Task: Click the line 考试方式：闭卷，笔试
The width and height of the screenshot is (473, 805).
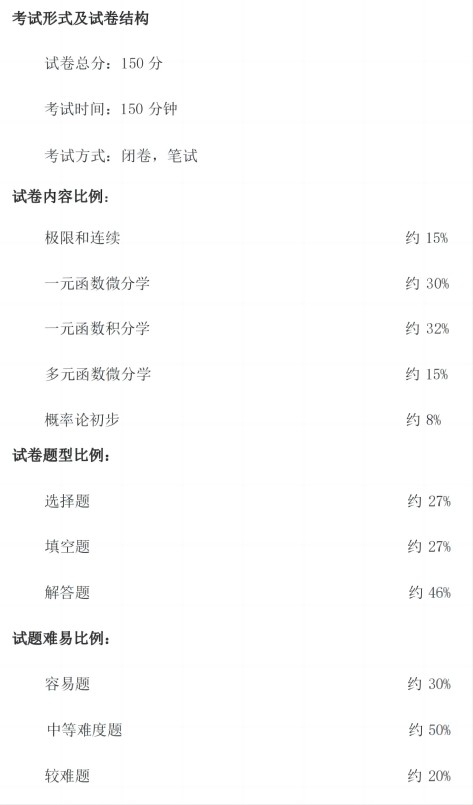Action: tap(121, 156)
